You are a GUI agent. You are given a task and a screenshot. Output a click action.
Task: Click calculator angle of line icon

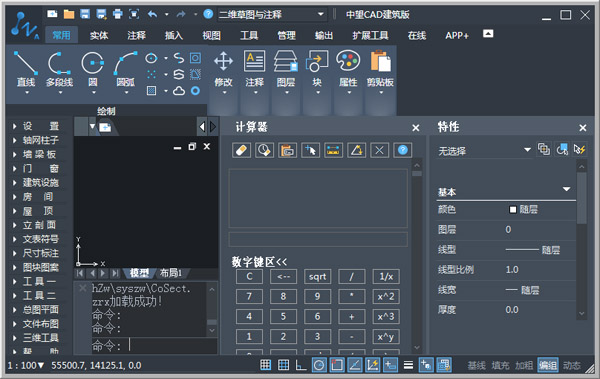pos(356,150)
